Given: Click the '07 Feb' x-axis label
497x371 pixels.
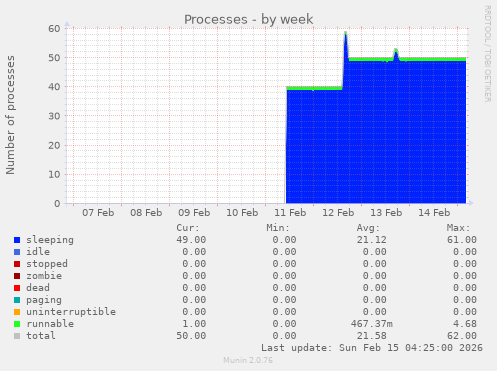Looking at the screenshot, I should pyautogui.click(x=98, y=213).
